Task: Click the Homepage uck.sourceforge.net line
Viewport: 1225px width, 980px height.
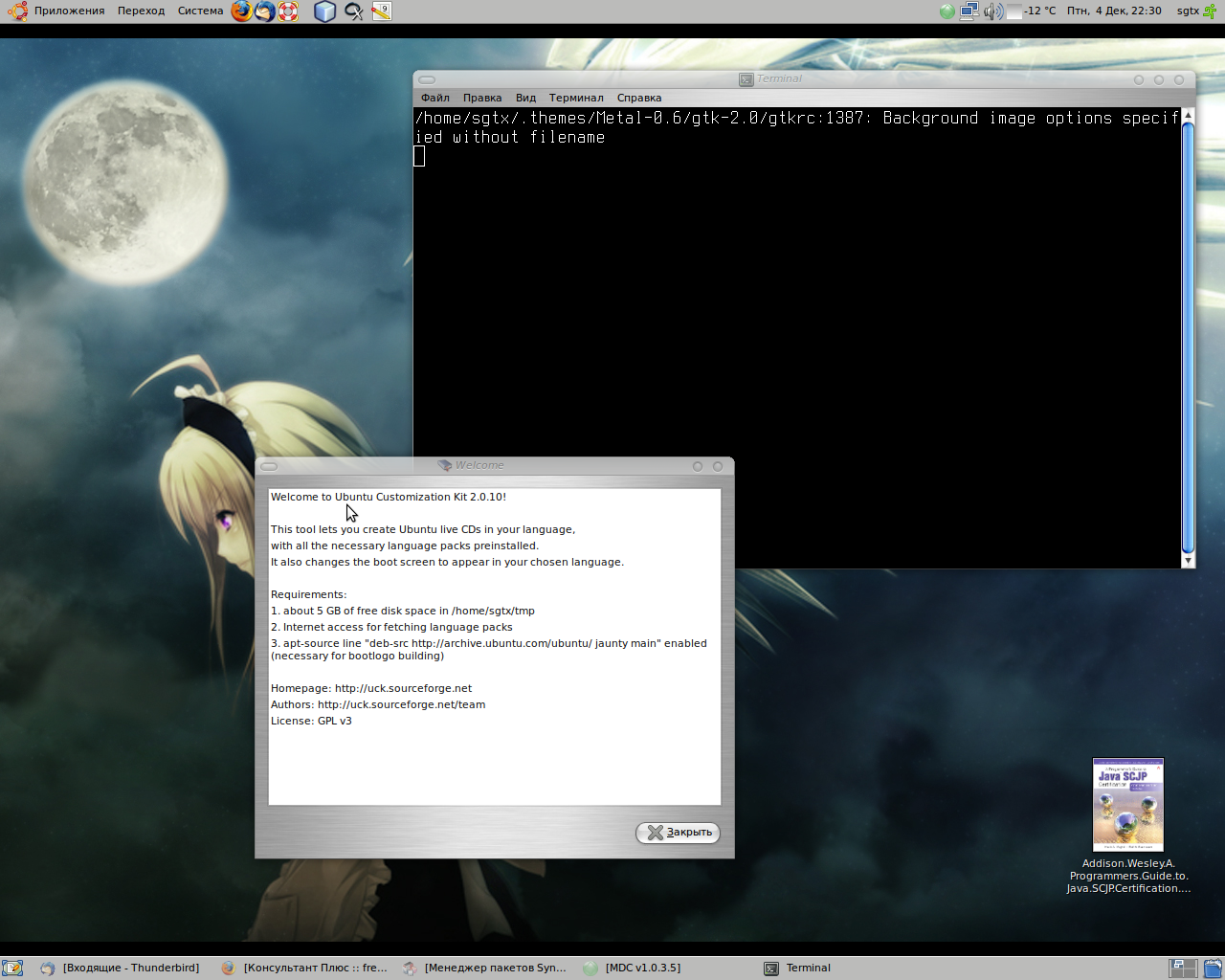Action: point(371,688)
